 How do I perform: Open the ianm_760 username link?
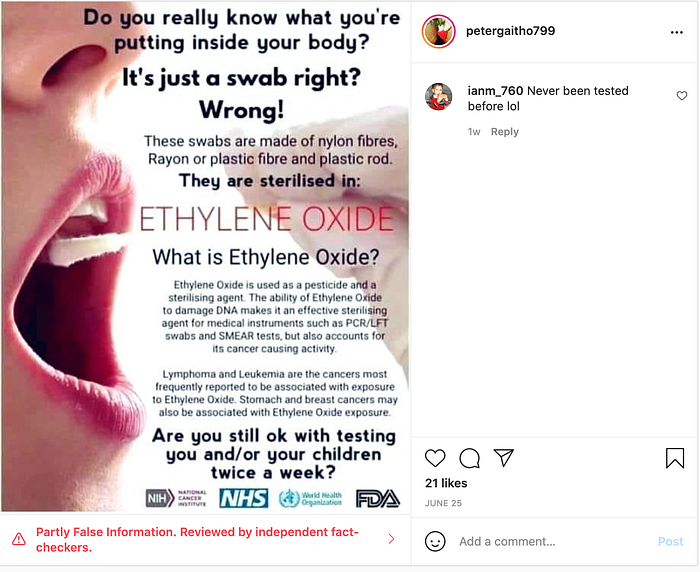(x=495, y=91)
